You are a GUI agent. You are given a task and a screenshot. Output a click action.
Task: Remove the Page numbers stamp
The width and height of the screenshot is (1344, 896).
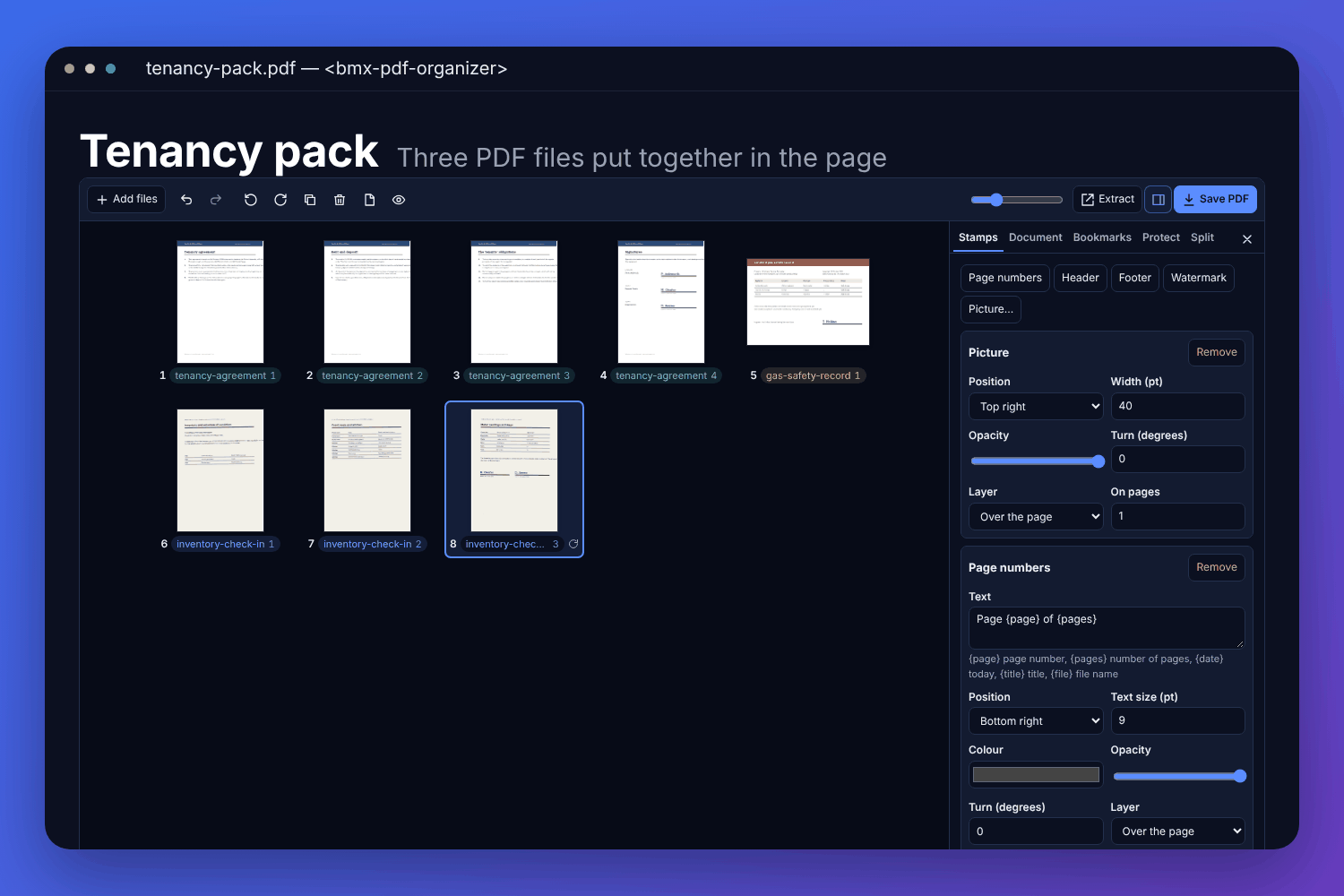coord(1217,567)
